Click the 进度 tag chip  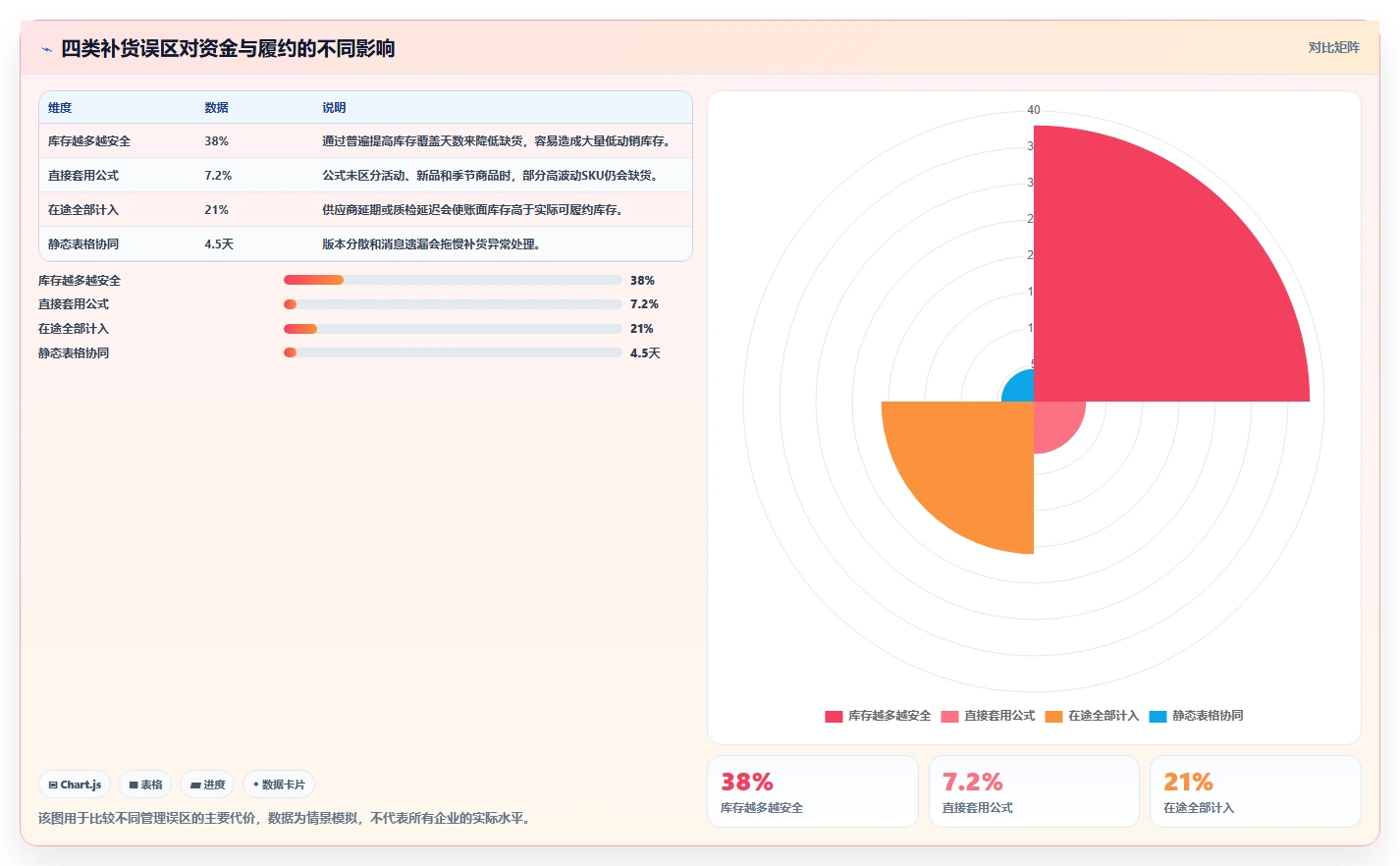point(207,785)
